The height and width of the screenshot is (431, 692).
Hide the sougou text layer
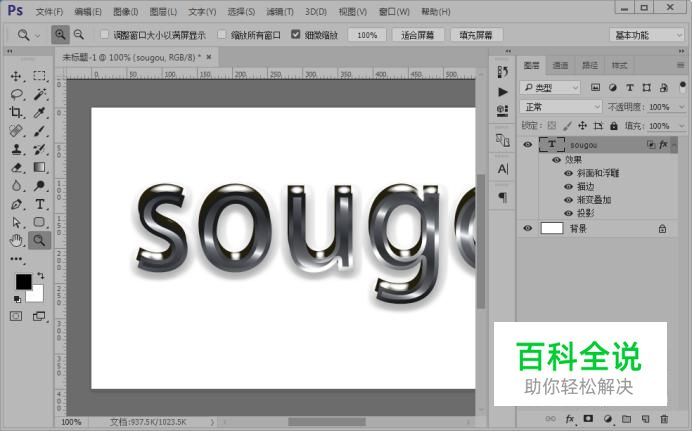[527, 145]
